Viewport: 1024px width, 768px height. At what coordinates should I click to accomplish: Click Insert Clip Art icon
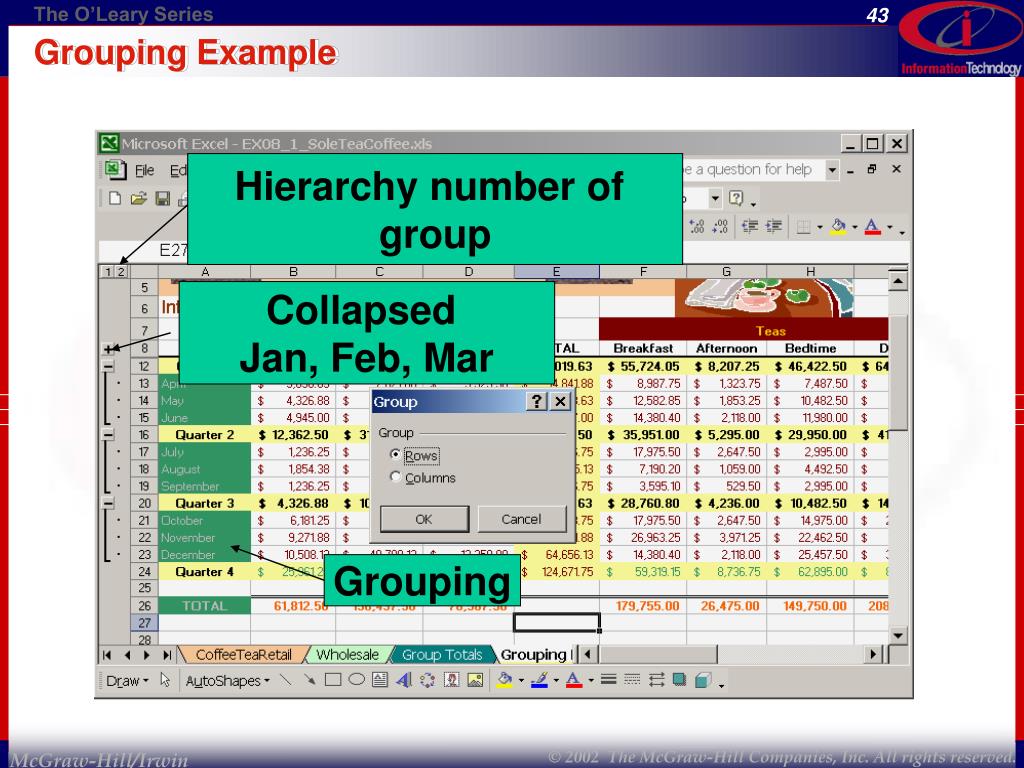451,680
